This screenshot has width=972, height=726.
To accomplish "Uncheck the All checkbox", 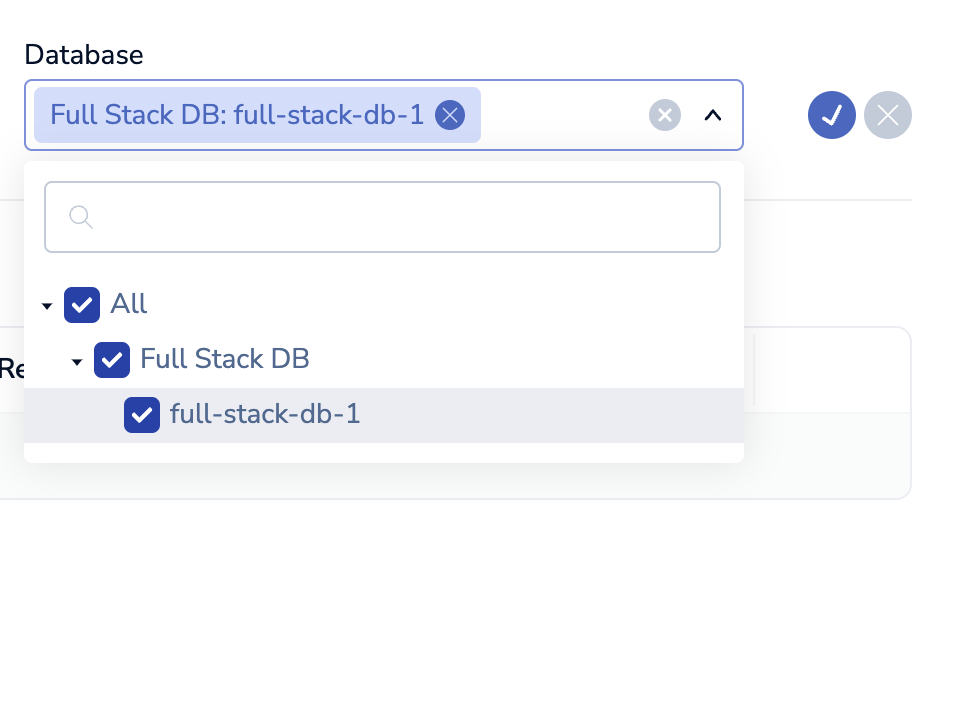I will (82, 305).
